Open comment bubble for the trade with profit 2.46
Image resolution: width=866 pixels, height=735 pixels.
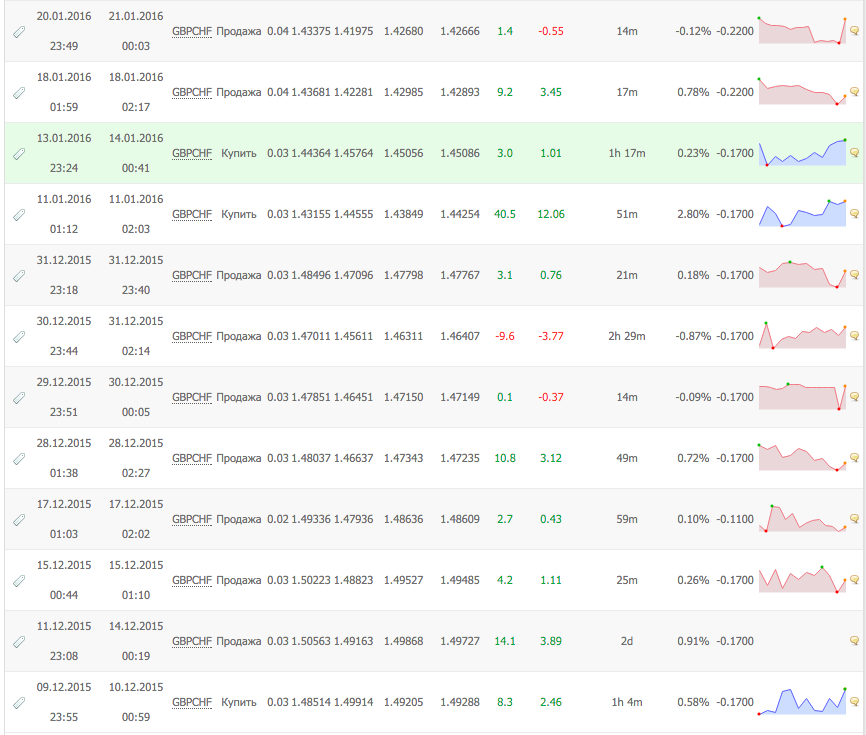854,702
